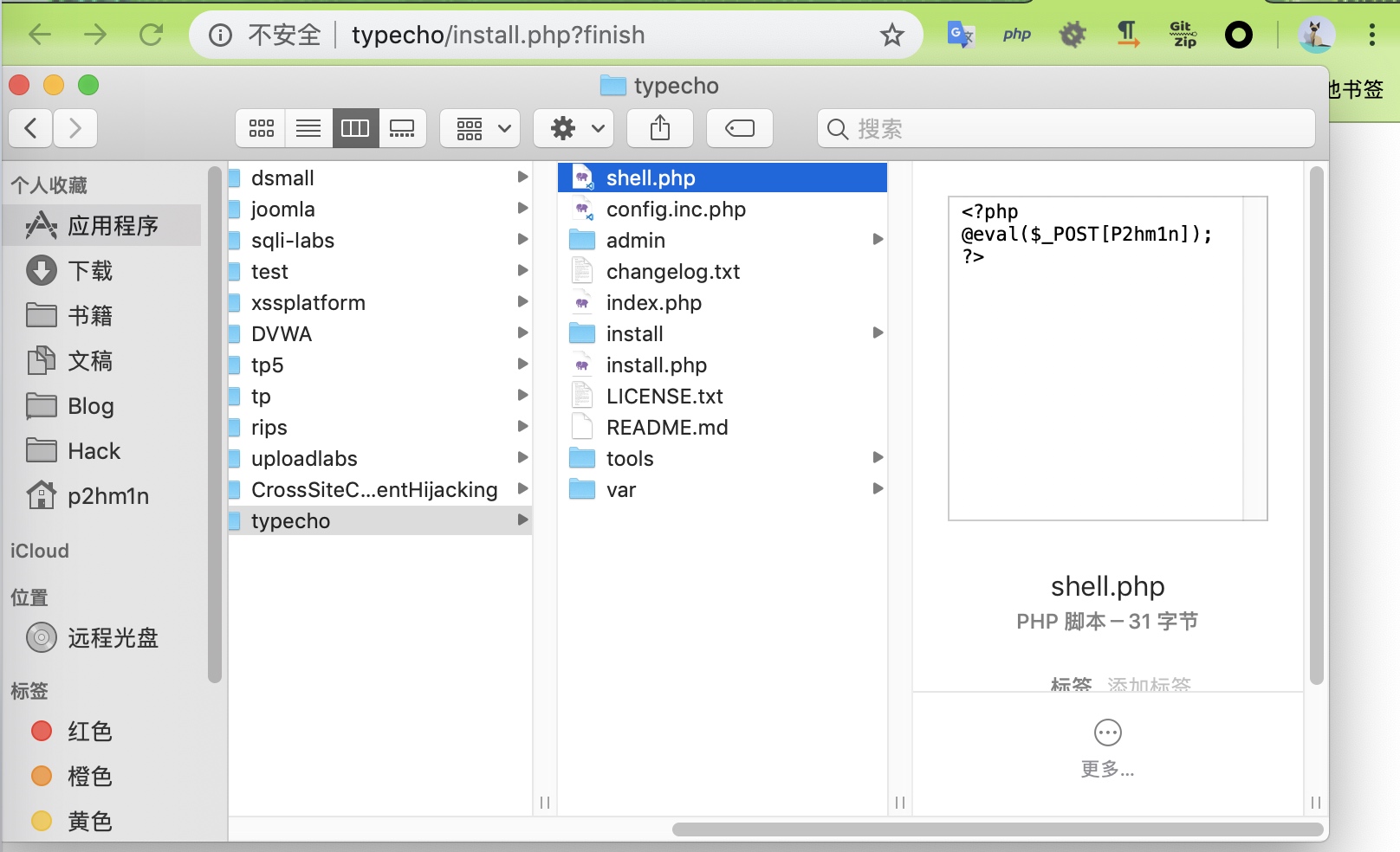Open the browser three-dot menu

1372,35
